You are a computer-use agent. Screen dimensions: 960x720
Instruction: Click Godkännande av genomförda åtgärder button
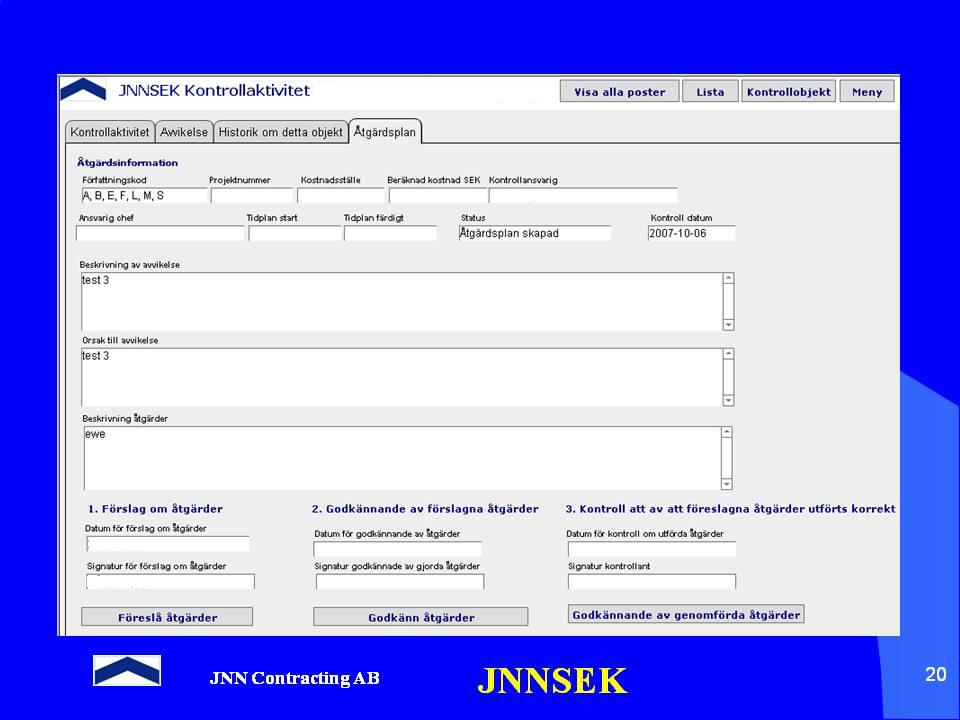(686, 614)
